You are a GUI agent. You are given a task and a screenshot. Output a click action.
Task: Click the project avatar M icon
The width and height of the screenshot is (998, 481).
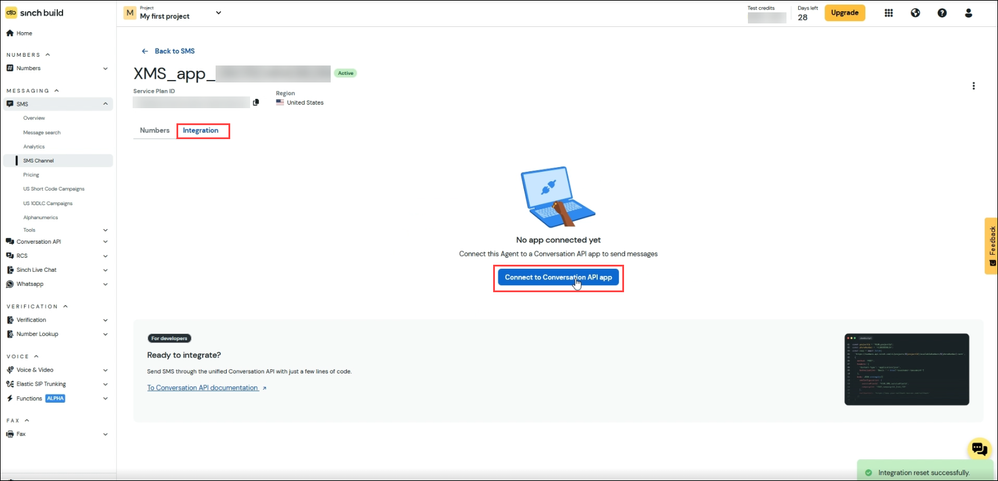coord(130,13)
